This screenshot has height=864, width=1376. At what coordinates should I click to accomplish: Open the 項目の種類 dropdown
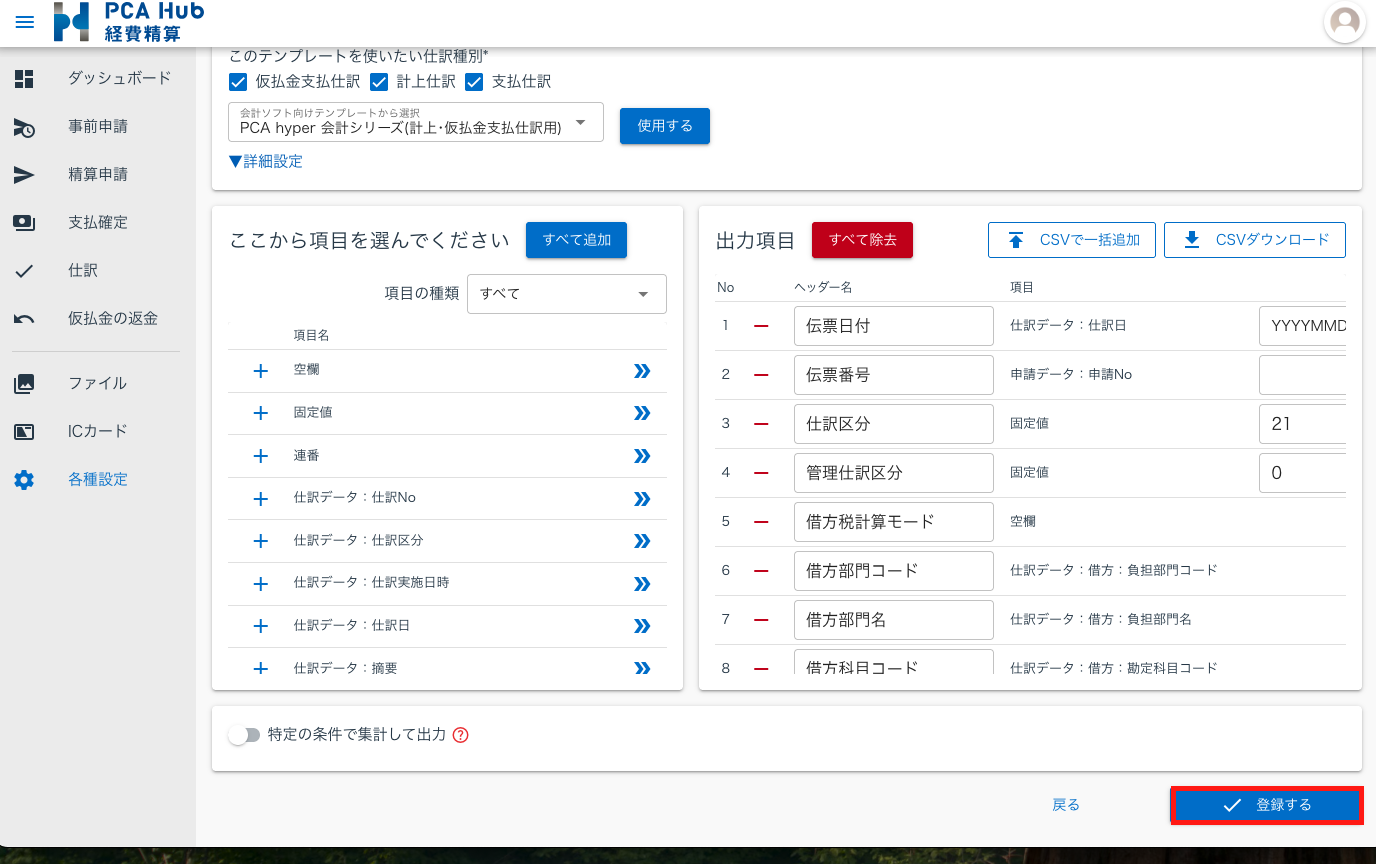567,294
